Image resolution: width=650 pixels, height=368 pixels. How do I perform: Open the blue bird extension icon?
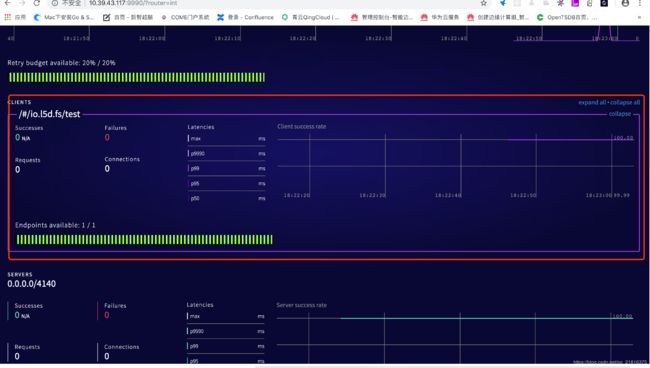[503, 3]
